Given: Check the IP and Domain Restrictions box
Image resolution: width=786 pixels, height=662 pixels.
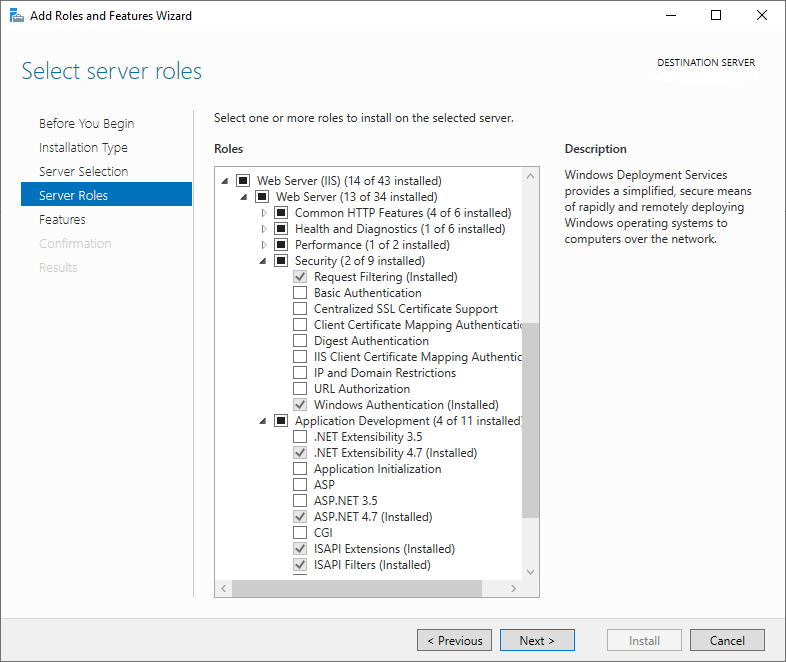Looking at the screenshot, I should click(x=300, y=373).
